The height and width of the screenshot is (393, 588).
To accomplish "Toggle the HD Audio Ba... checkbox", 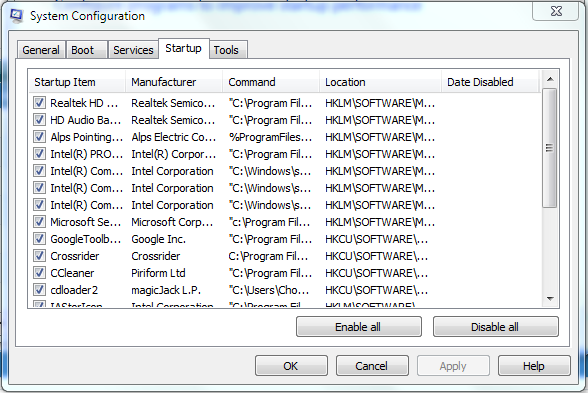I will pyautogui.click(x=39, y=120).
